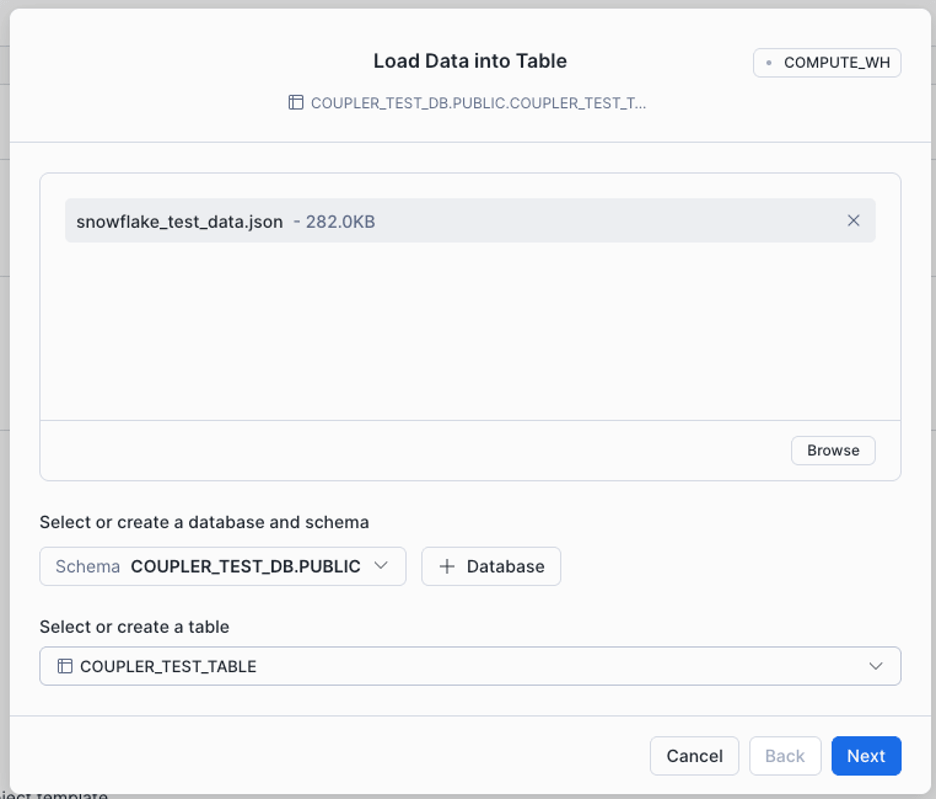Click the warehouse status dot beside COMPUTE_WH

(766, 62)
